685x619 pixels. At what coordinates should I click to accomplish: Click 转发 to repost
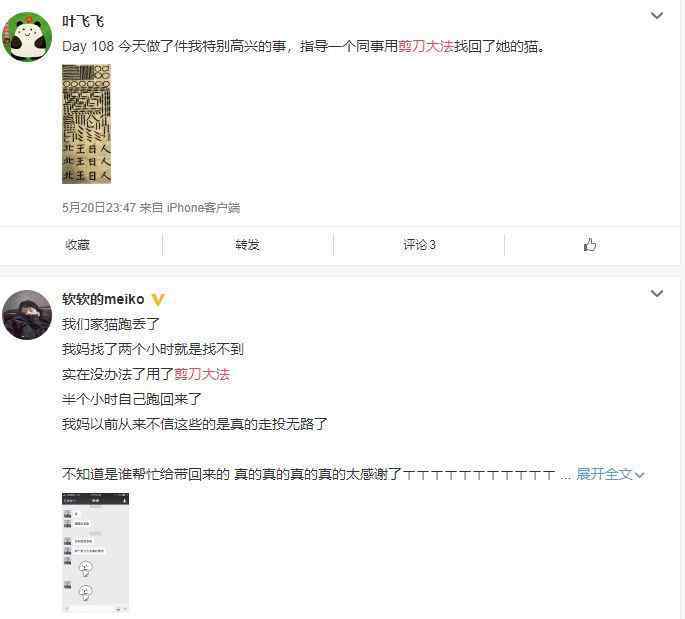(247, 245)
